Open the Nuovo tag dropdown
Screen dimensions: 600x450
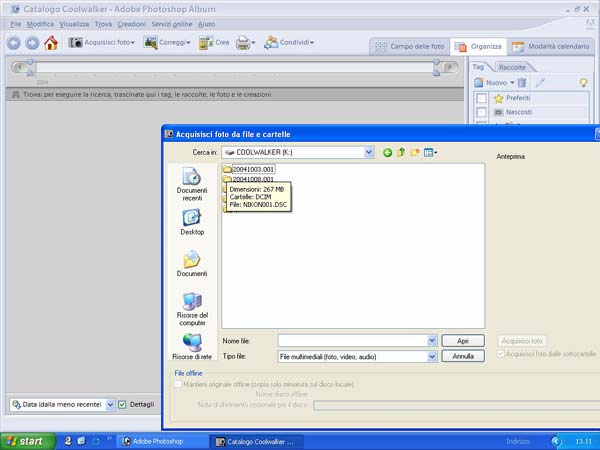tap(494, 82)
